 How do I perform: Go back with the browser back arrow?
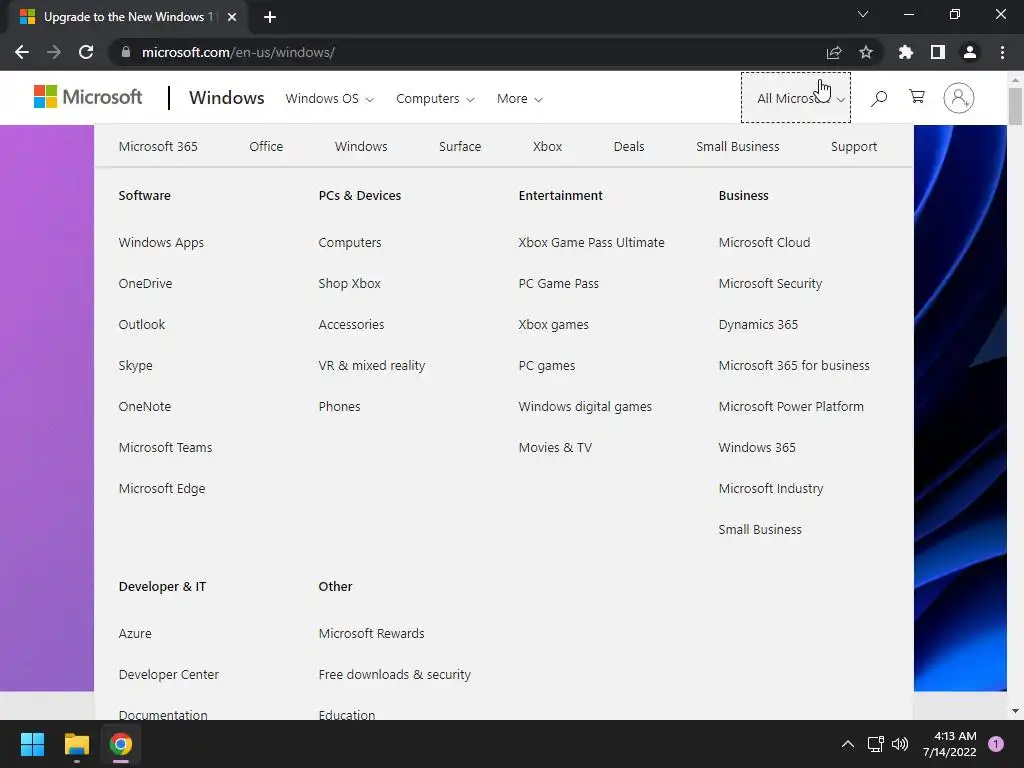point(22,52)
